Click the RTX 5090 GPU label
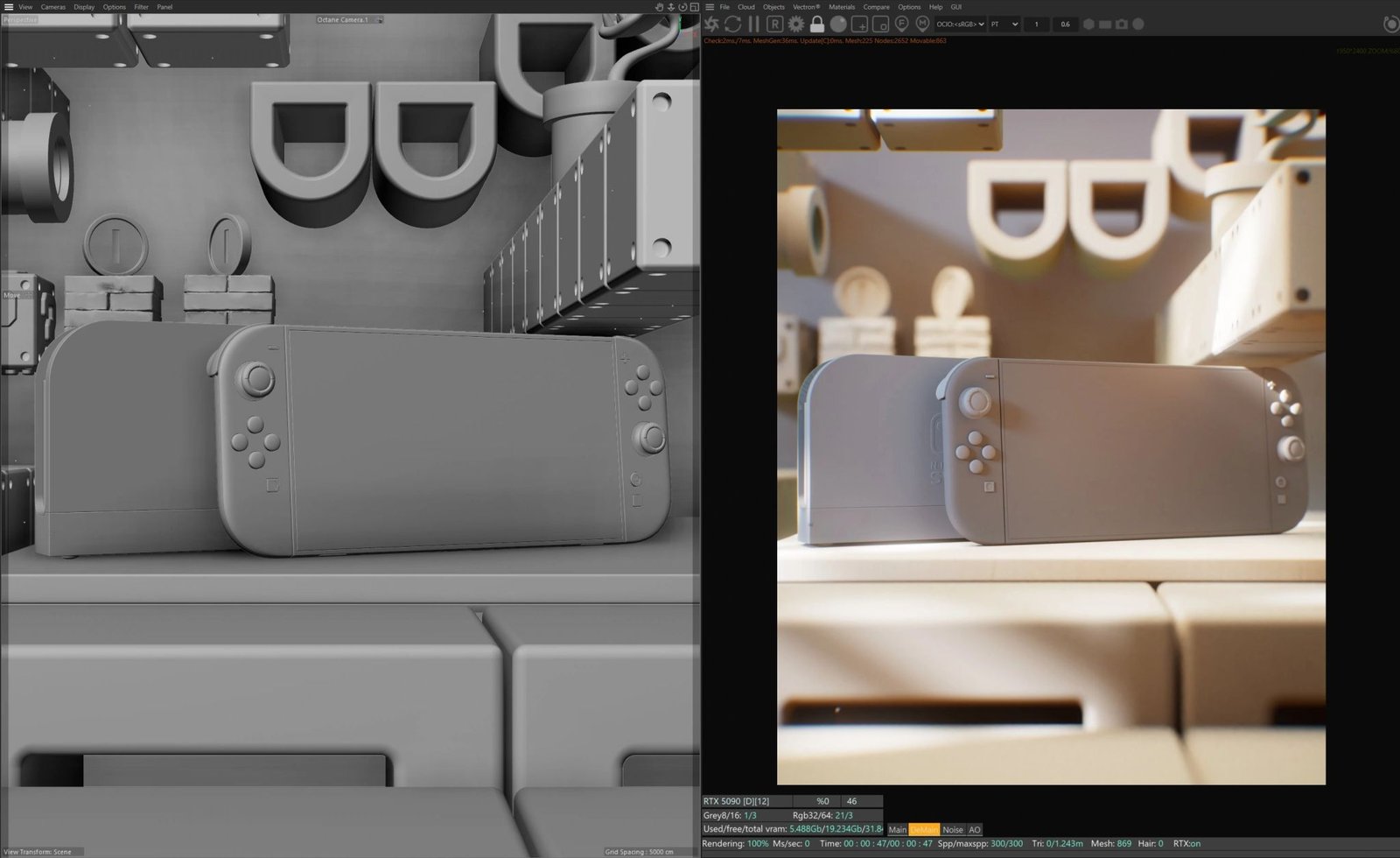The height and width of the screenshot is (858, 1400). tap(737, 801)
